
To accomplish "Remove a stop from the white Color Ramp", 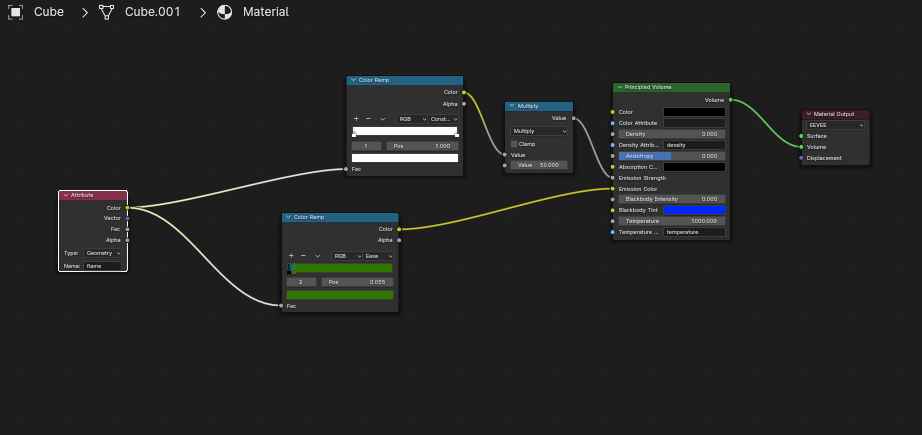I will click(368, 119).
